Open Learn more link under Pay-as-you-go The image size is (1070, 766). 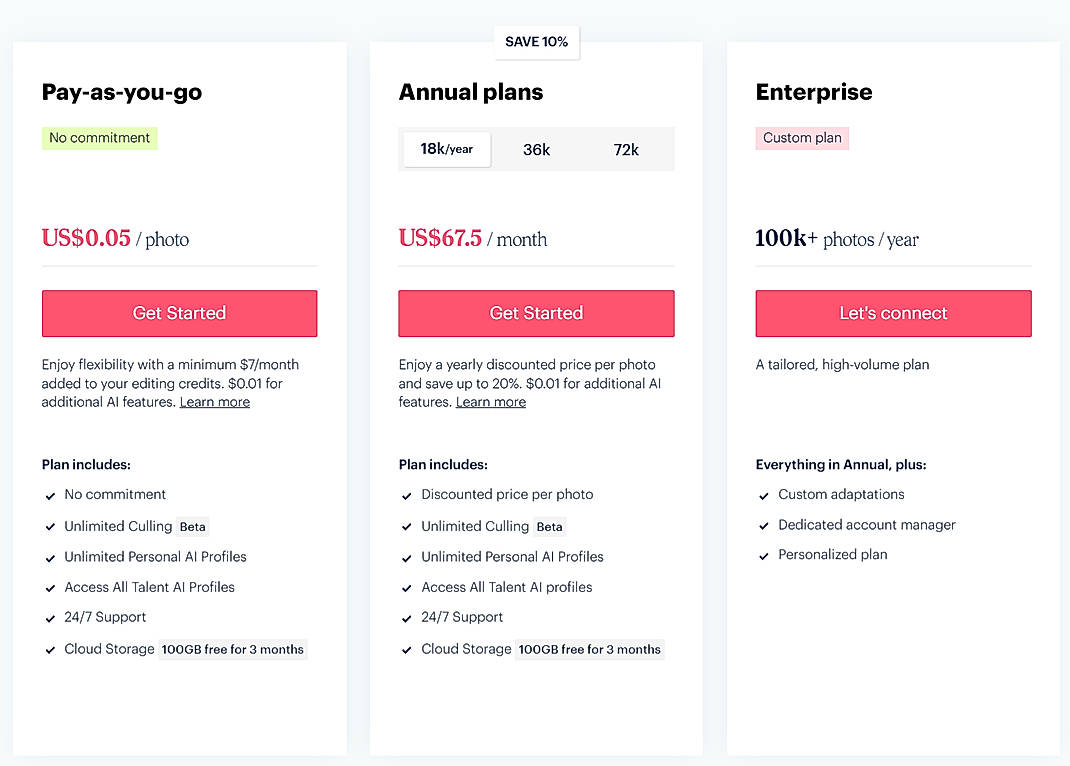click(x=214, y=401)
